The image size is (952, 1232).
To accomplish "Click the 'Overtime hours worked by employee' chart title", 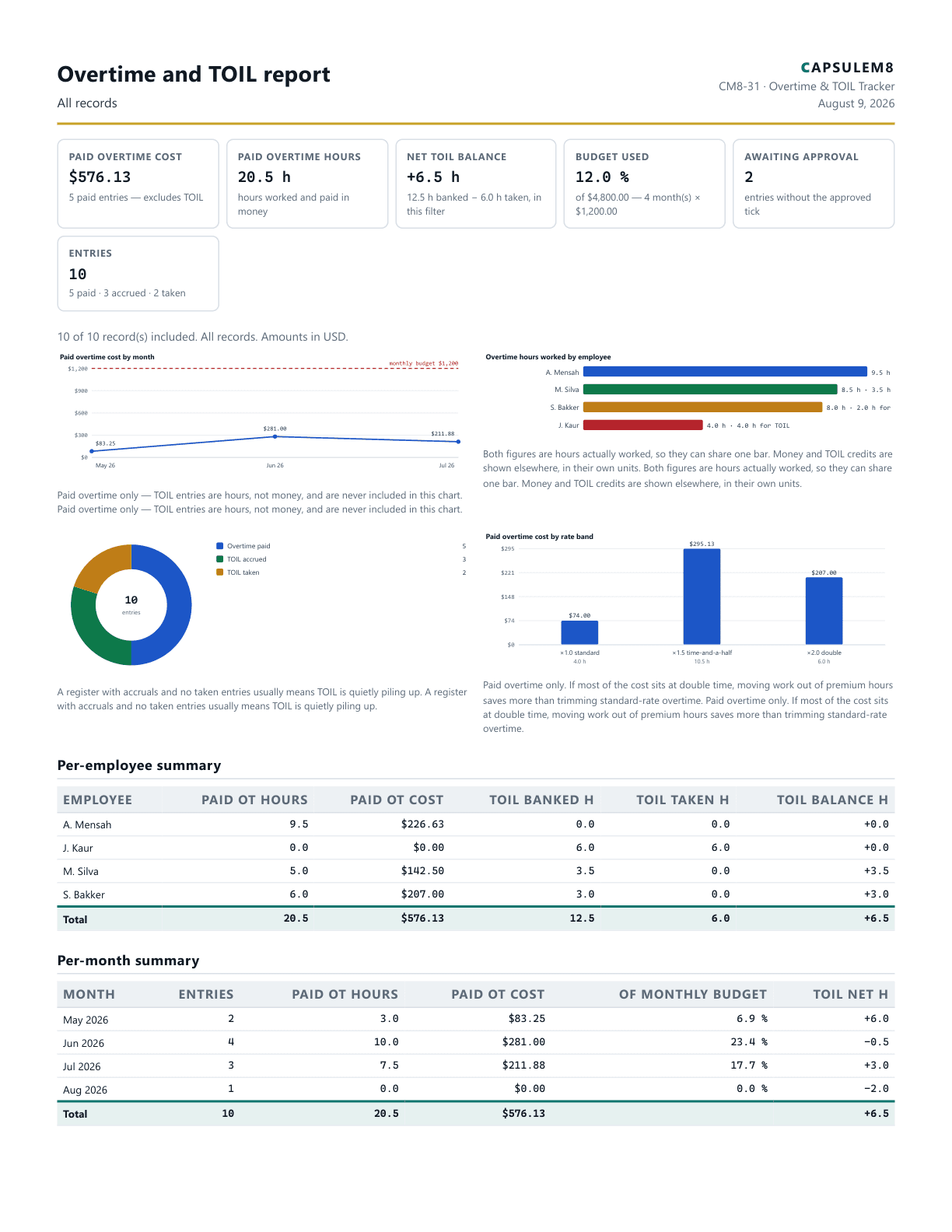I will point(548,357).
